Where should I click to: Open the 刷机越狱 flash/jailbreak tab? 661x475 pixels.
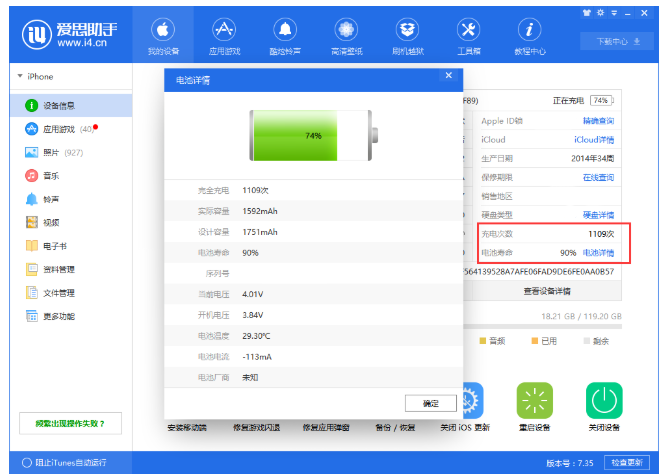[x=408, y=37]
